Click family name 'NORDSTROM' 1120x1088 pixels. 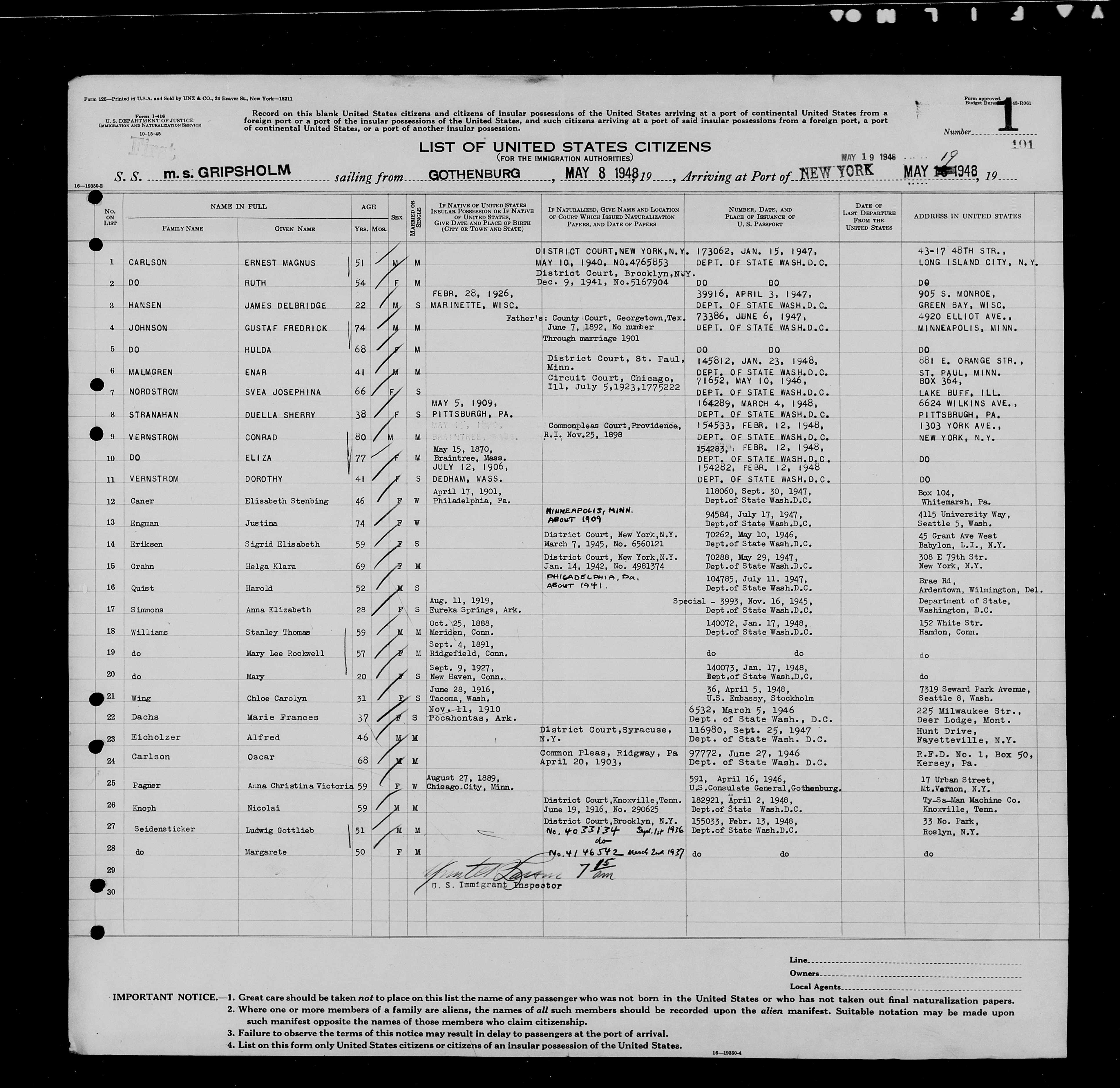[x=153, y=392]
